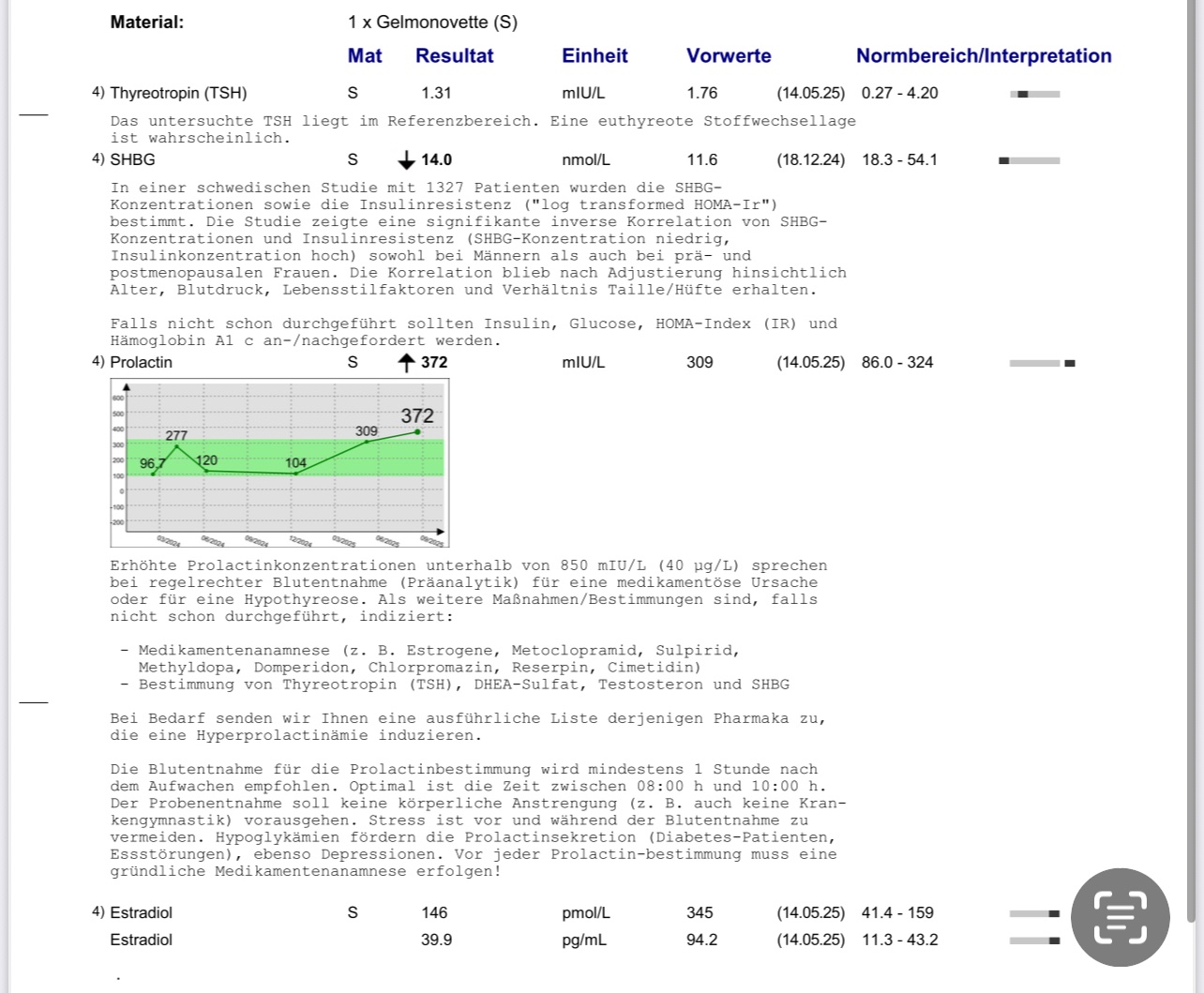Click the Einheit column header
This screenshot has height=993, width=1204.
point(594,56)
